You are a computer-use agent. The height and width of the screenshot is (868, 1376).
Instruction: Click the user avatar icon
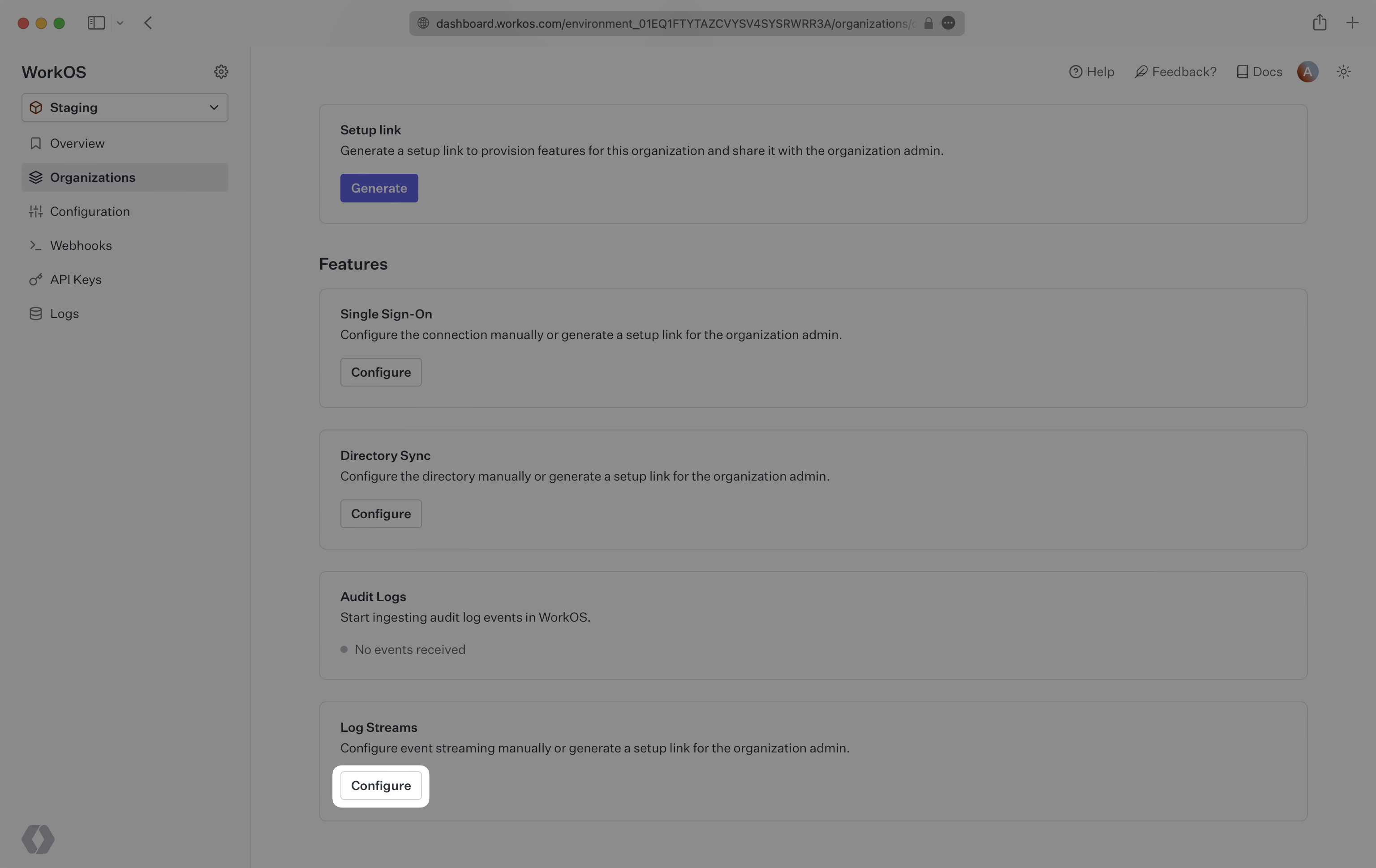click(x=1307, y=71)
